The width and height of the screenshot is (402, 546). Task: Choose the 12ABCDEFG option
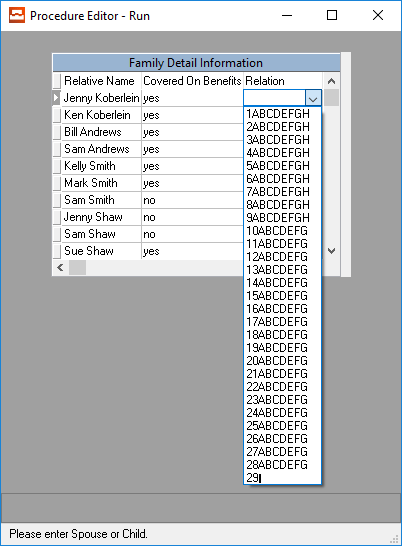click(x=282, y=257)
